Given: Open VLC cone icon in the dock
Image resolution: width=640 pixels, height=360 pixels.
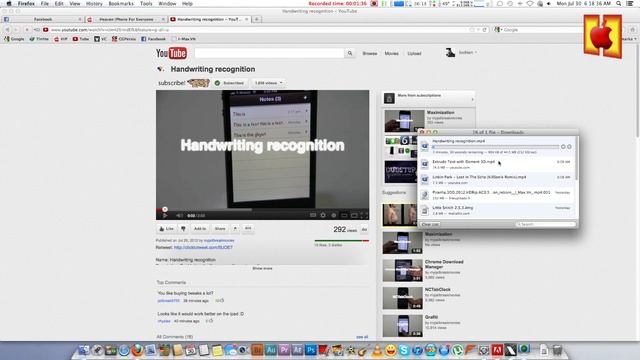Looking at the screenshot, I should (378, 350).
